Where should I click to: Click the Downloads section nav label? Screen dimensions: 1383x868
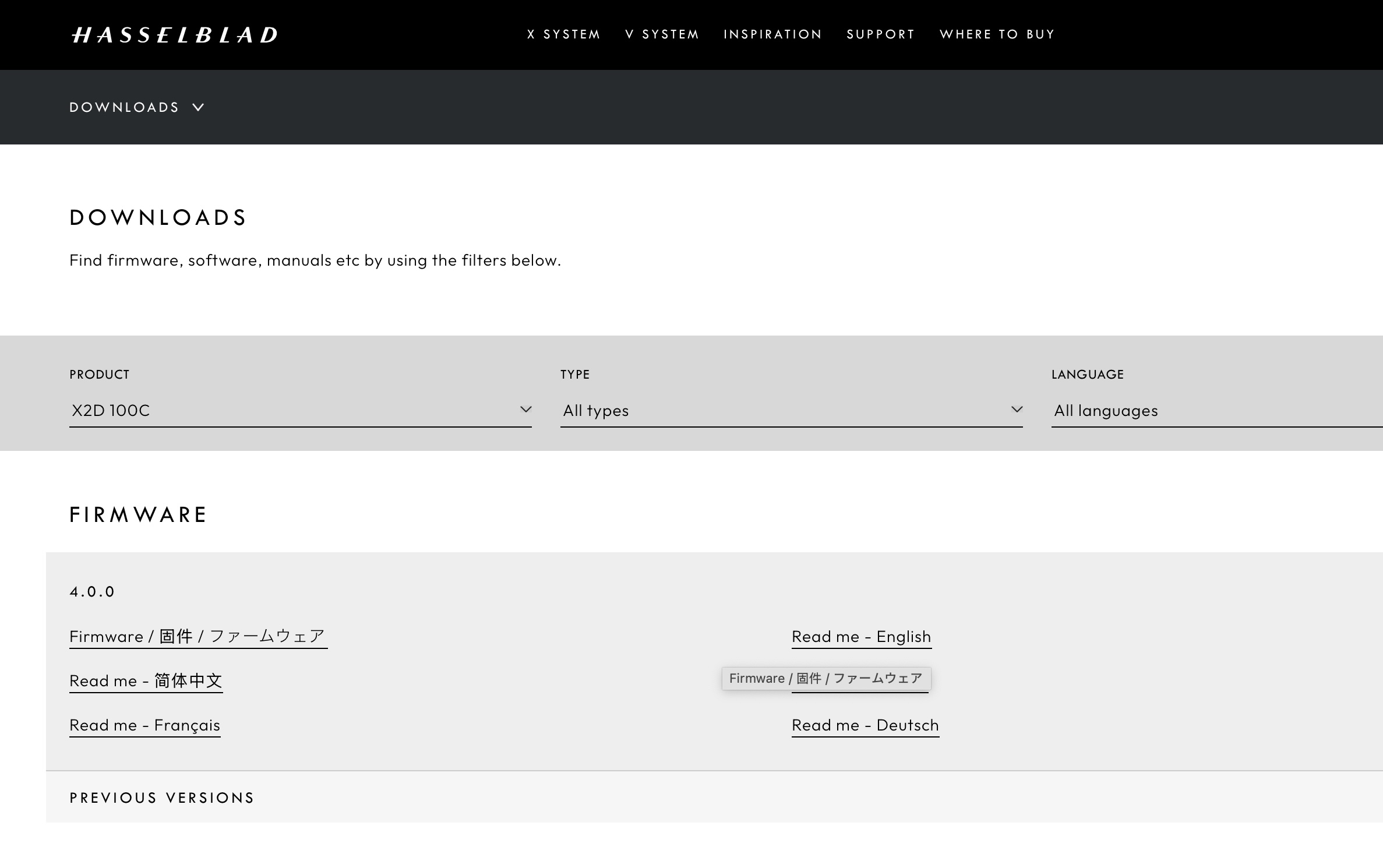(124, 107)
